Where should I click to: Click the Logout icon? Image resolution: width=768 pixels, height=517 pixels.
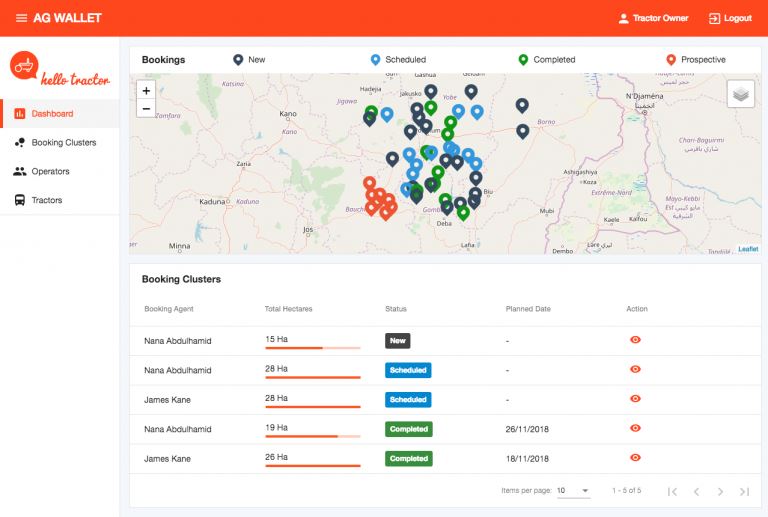(714, 19)
